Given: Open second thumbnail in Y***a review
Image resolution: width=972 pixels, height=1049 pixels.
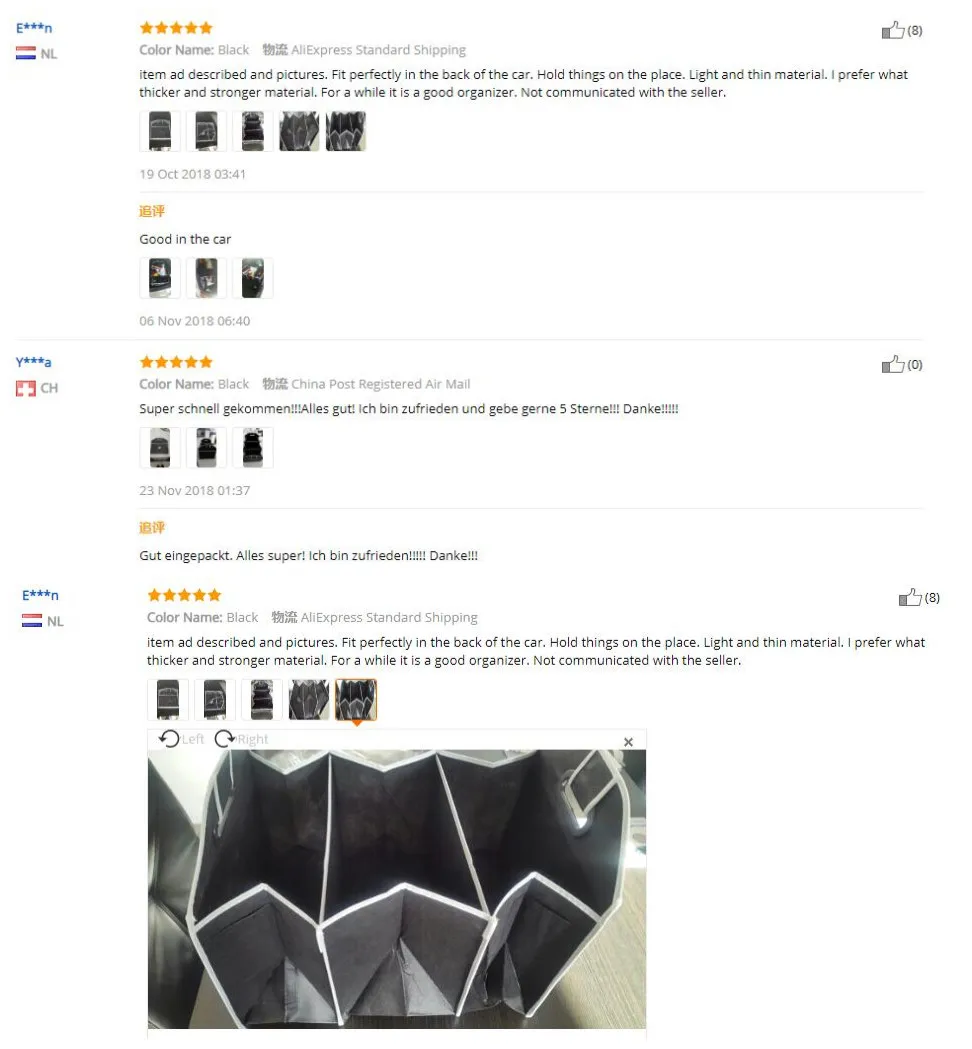Looking at the screenshot, I should coord(206,448).
